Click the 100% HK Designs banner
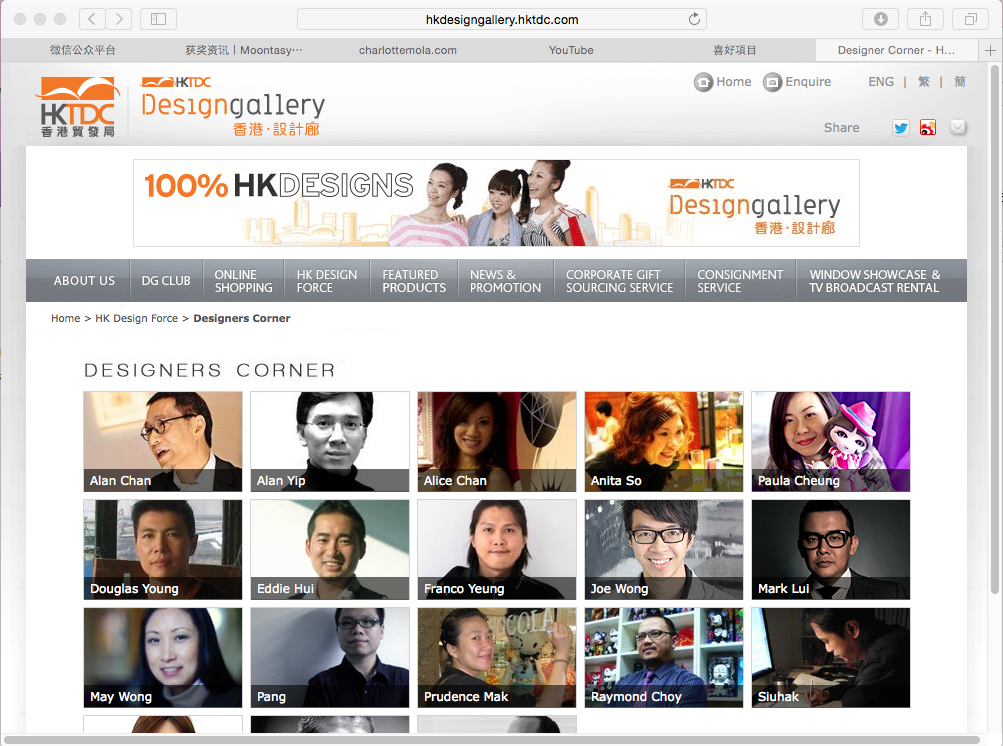Screen dimensions: 1003x746 click(x=496, y=203)
